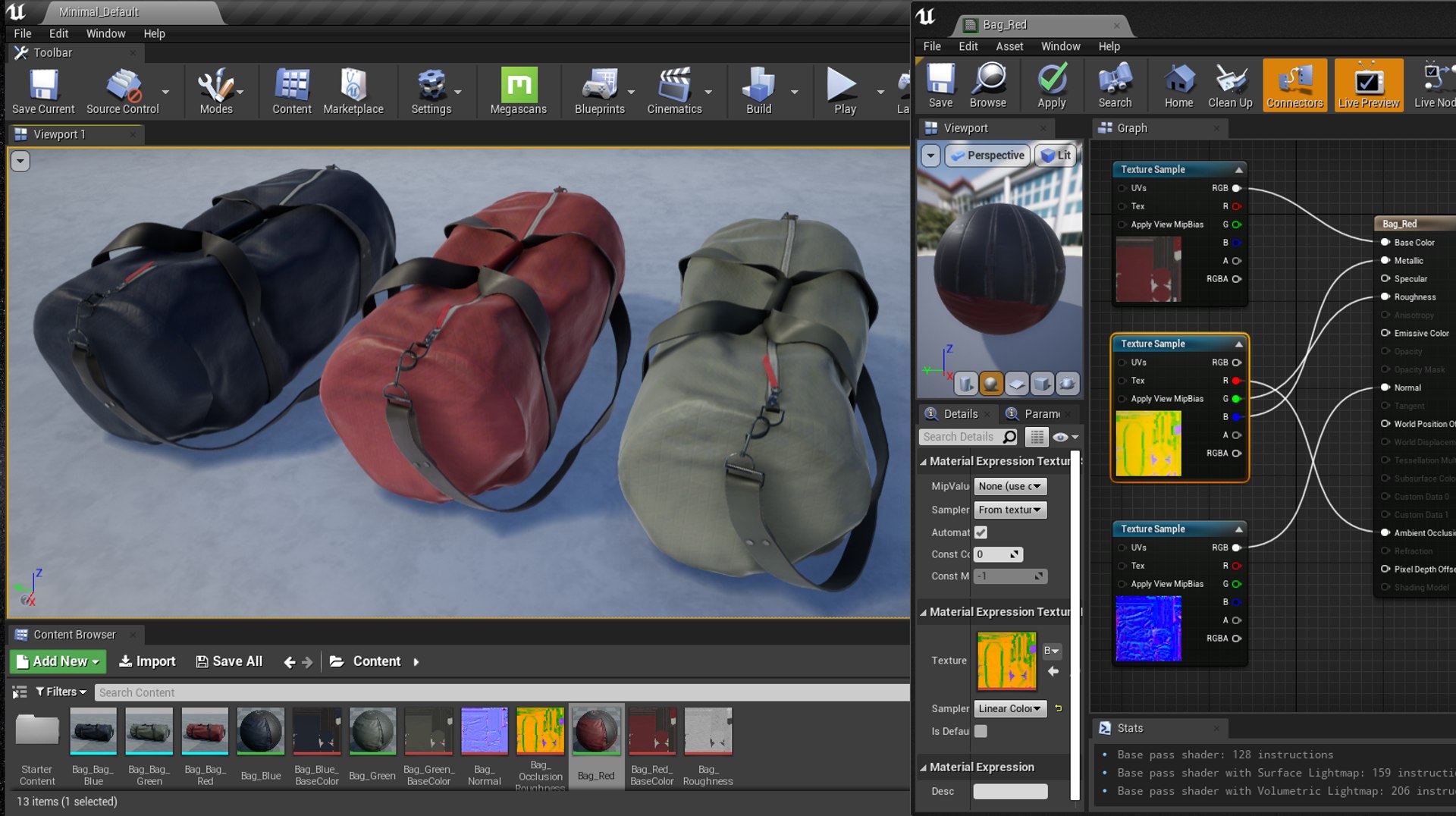Collapse the first Texture Sample node

(1238, 170)
